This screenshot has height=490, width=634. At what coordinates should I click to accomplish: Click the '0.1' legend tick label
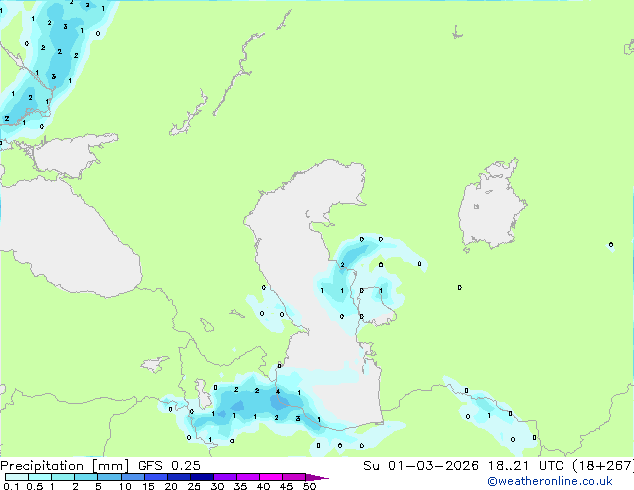[11, 486]
